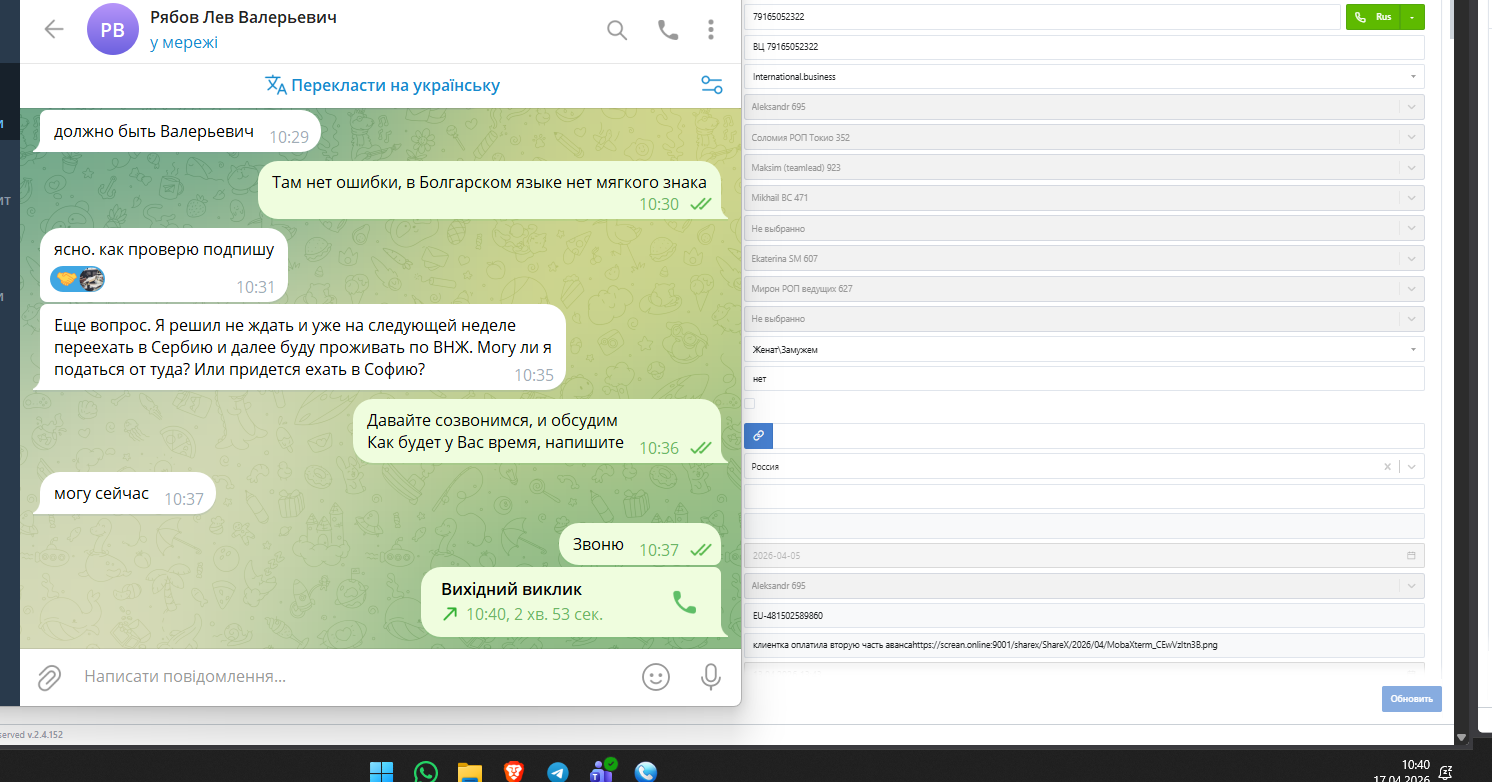This screenshot has width=1492, height=782.
Task: Click the 'Написати повідомлення...' message box
Action: point(350,677)
